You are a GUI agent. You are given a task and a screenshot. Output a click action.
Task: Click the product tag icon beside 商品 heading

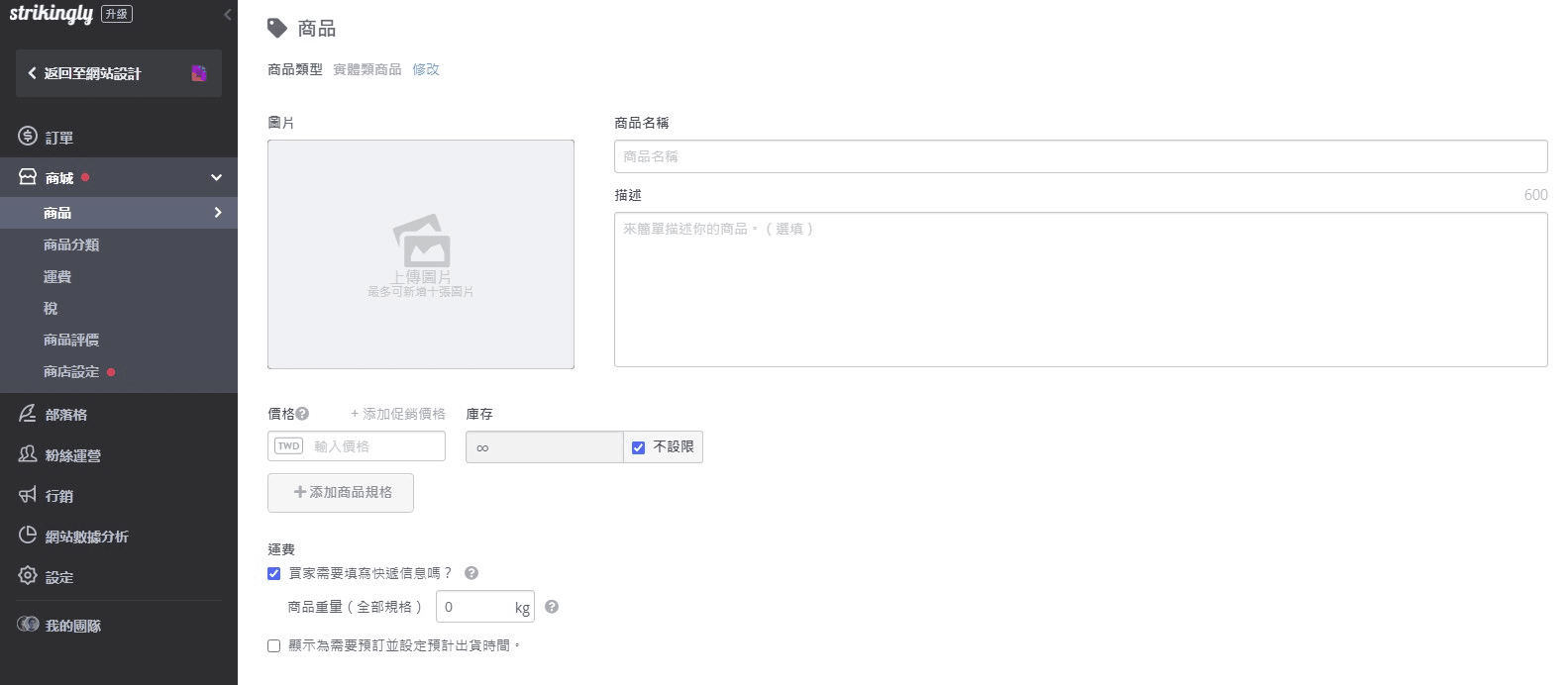[x=277, y=28]
